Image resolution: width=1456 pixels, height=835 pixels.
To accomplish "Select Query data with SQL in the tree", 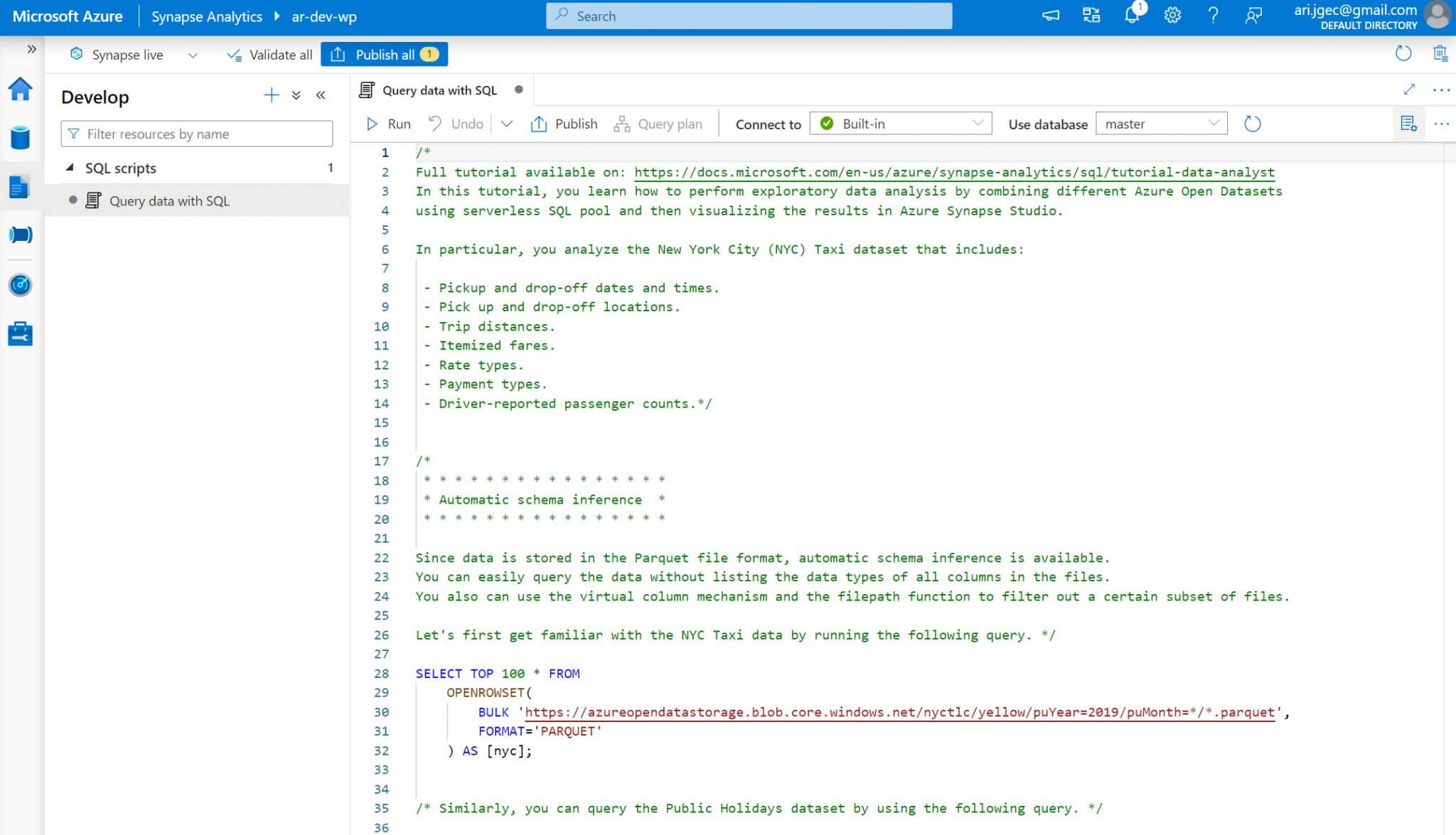I will click(x=169, y=200).
